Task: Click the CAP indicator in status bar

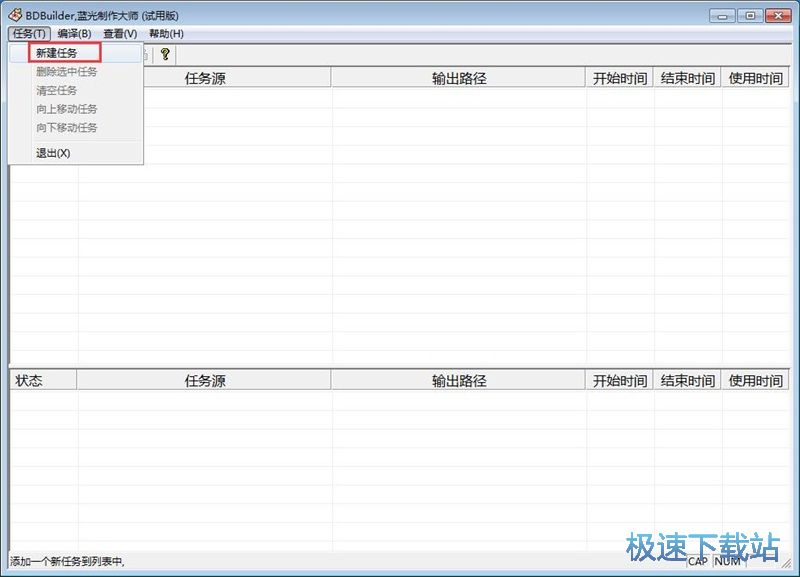Action: (697, 561)
